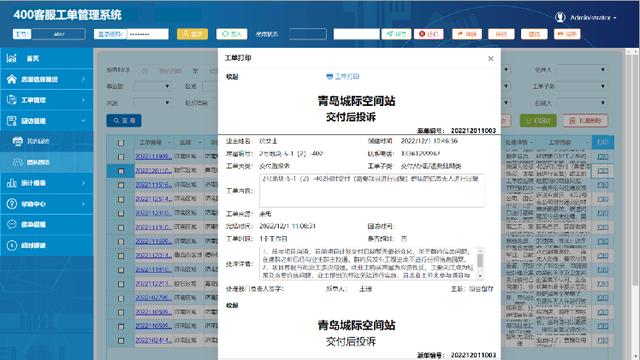Expand the 工单管理 sidebar menu chevron

(83, 100)
